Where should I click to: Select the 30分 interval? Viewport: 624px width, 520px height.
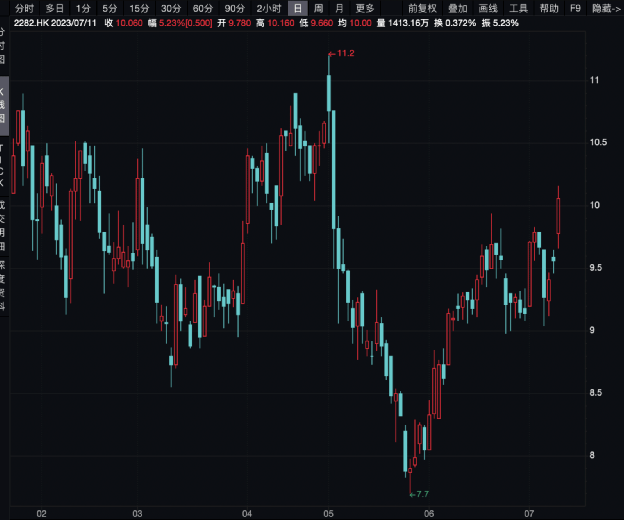(171, 8)
